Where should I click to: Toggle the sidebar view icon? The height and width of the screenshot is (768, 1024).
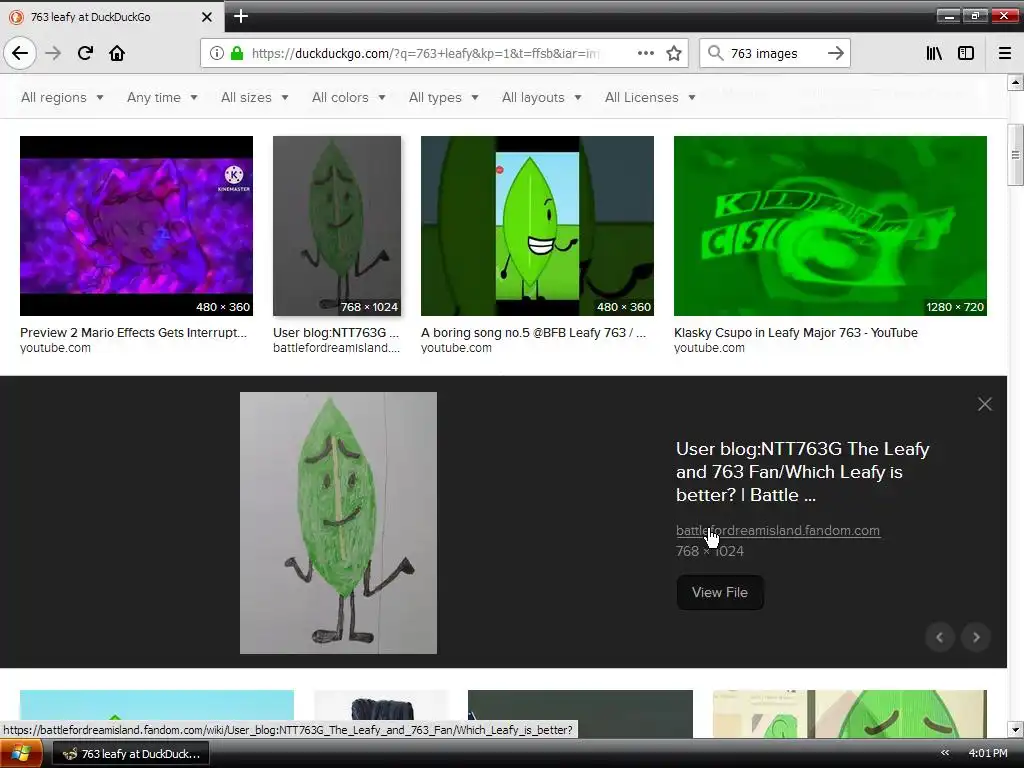coord(966,53)
